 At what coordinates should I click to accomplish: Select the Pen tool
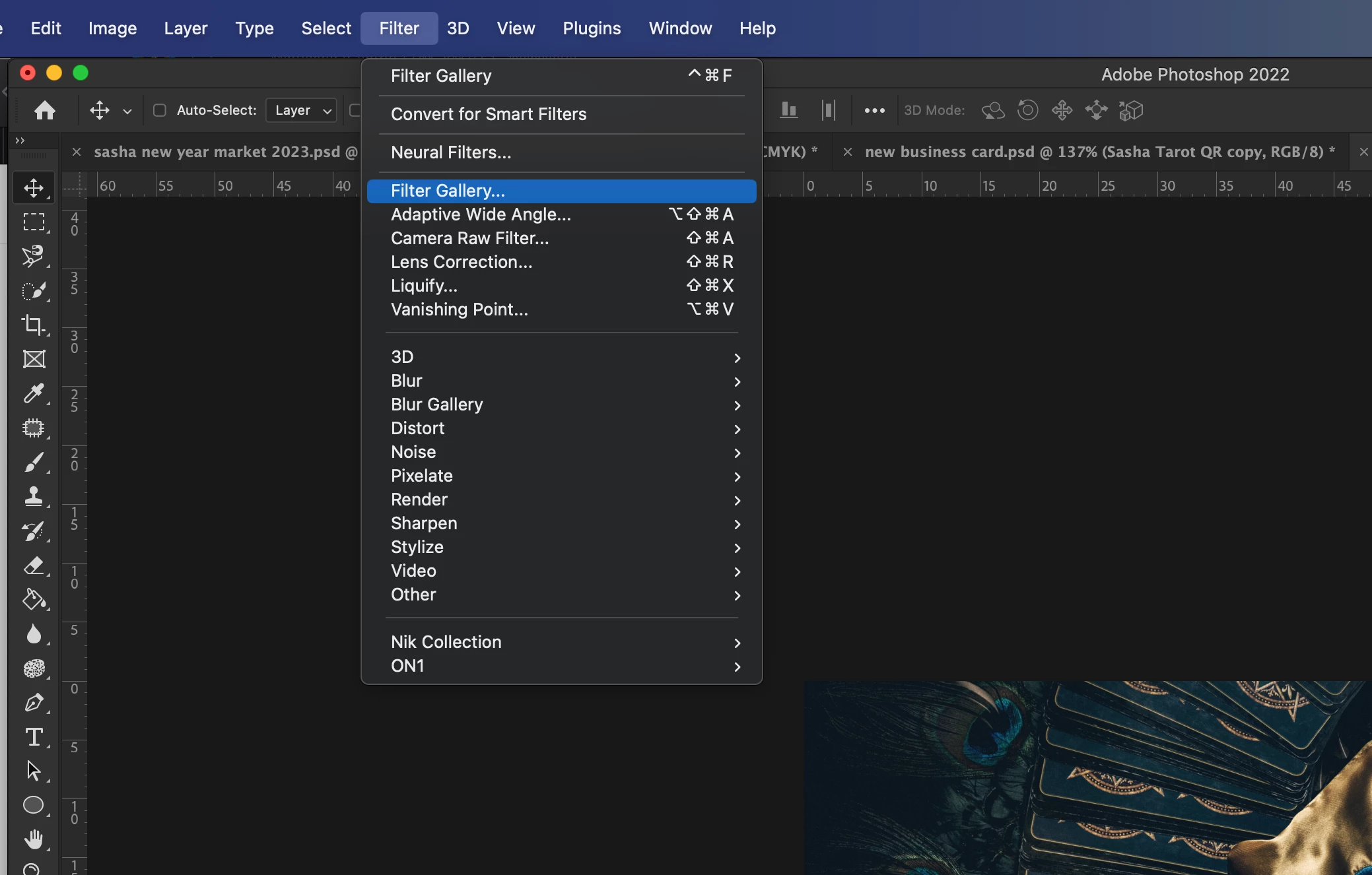(x=34, y=703)
